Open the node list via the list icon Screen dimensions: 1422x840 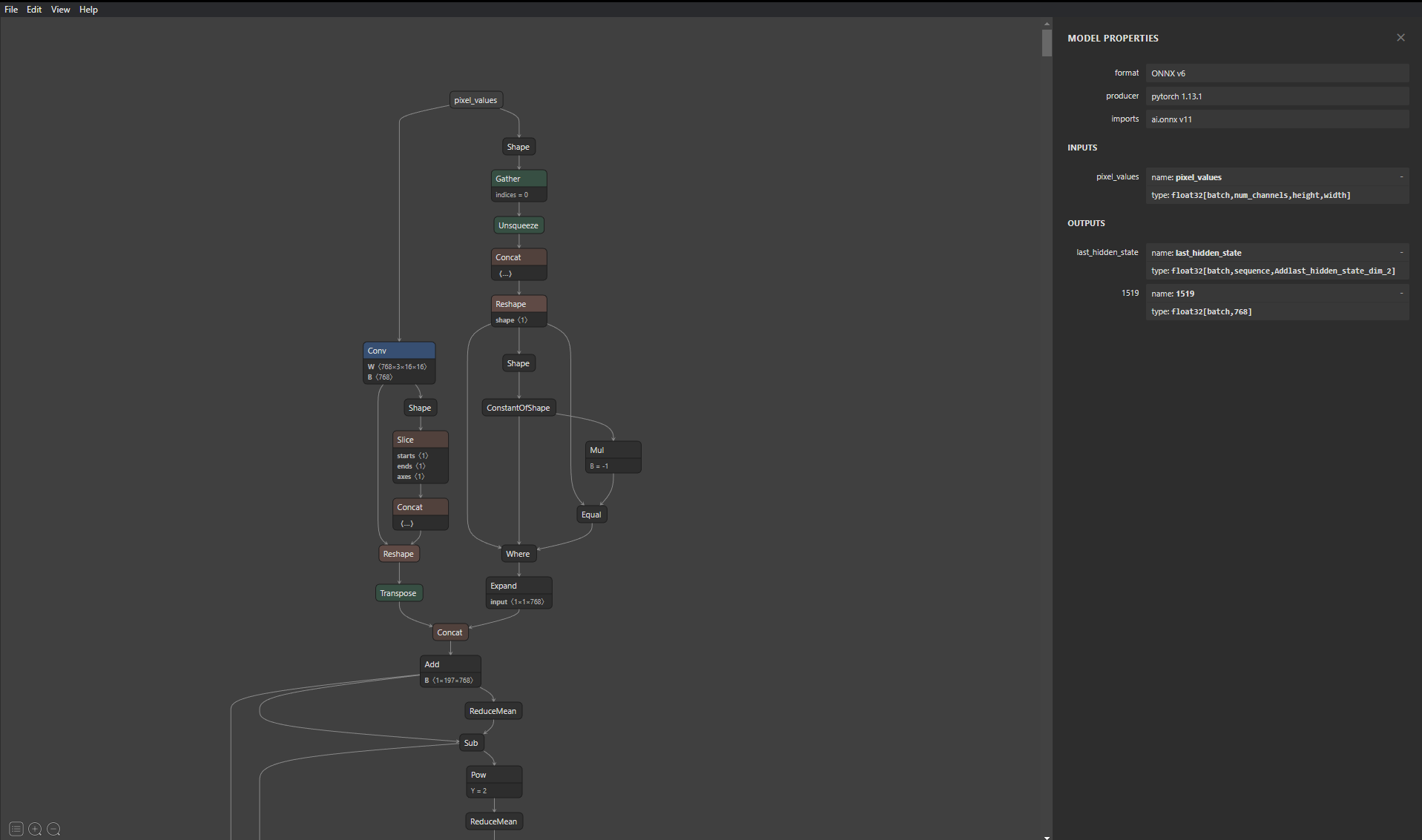click(16, 829)
